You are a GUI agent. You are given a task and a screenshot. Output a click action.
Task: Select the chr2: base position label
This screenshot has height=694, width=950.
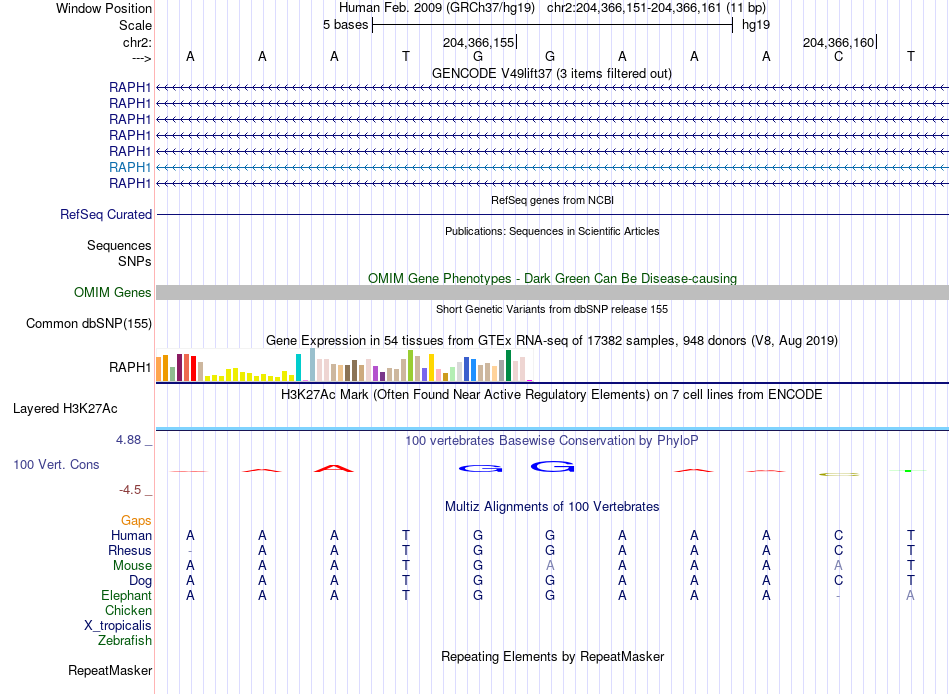point(137,42)
